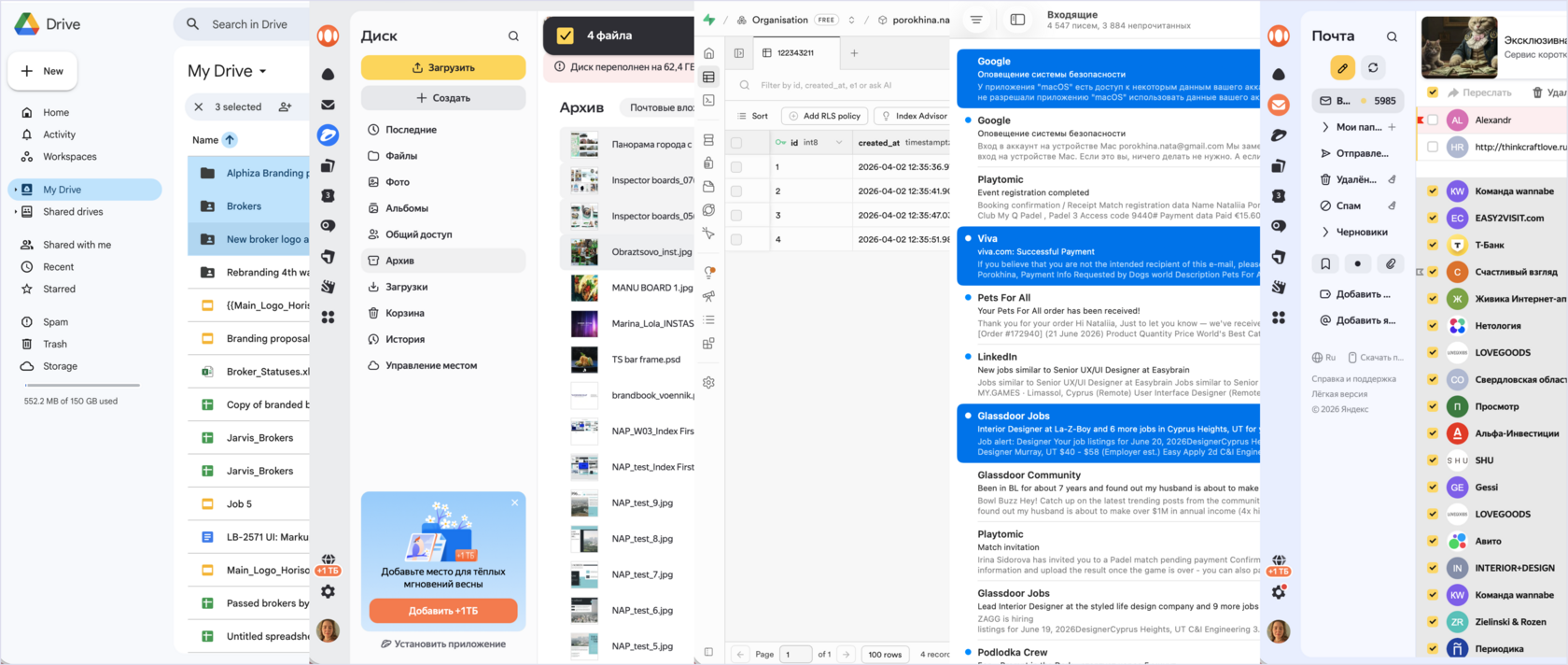Screen dimensions: 1568x665
Task: Tick the checkbox for database row 1
Action: (x=736, y=166)
